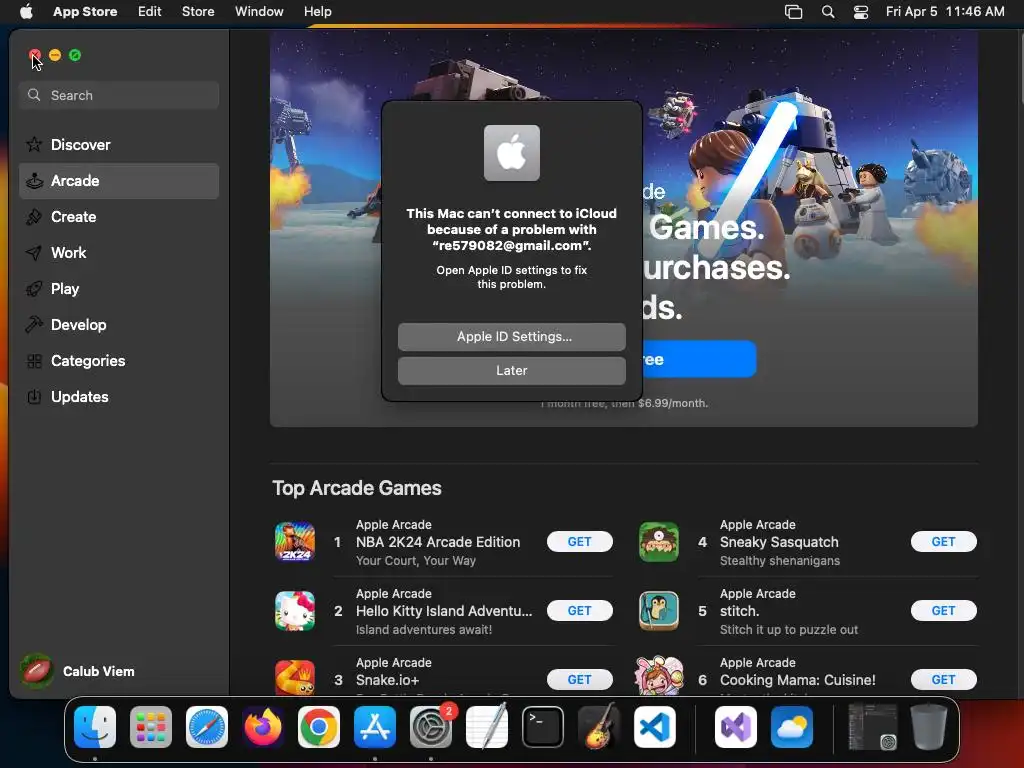Get Hello Kitty Island Adventure
Image resolution: width=1024 pixels, height=768 pixels.
pos(579,611)
